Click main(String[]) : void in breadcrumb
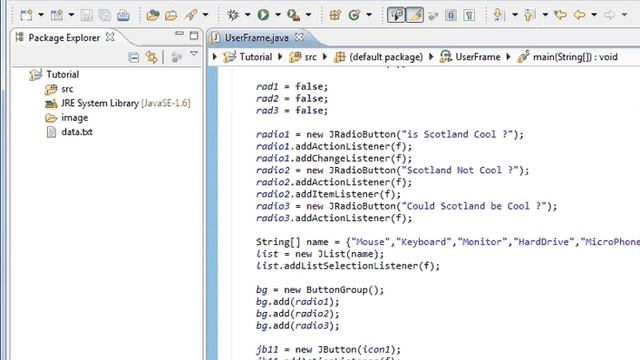Viewport: 640px width, 360px height. pos(575,57)
